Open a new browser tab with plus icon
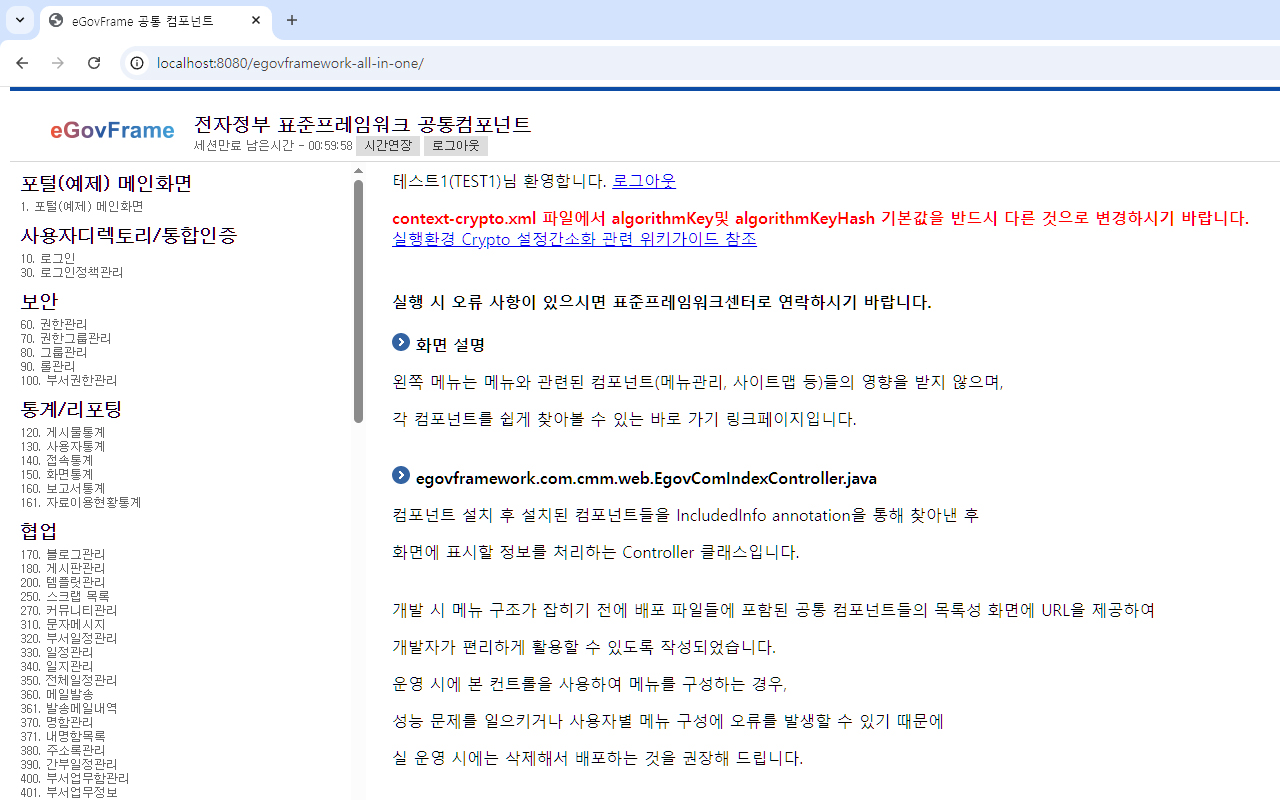Screen dimensions: 1280x800 pyautogui.click(x=292, y=20)
